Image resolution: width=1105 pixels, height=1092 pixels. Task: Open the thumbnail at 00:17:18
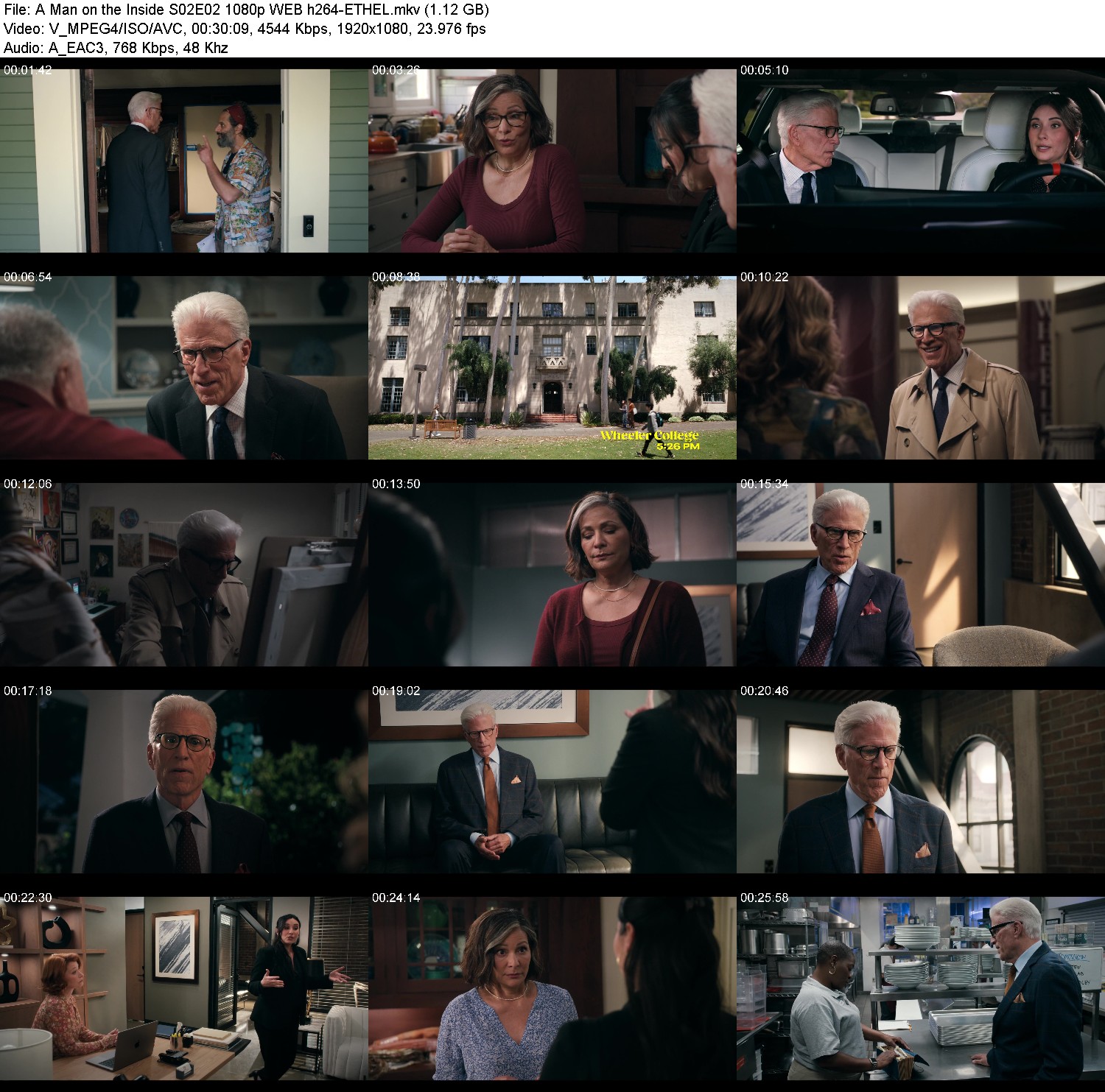tap(183, 781)
